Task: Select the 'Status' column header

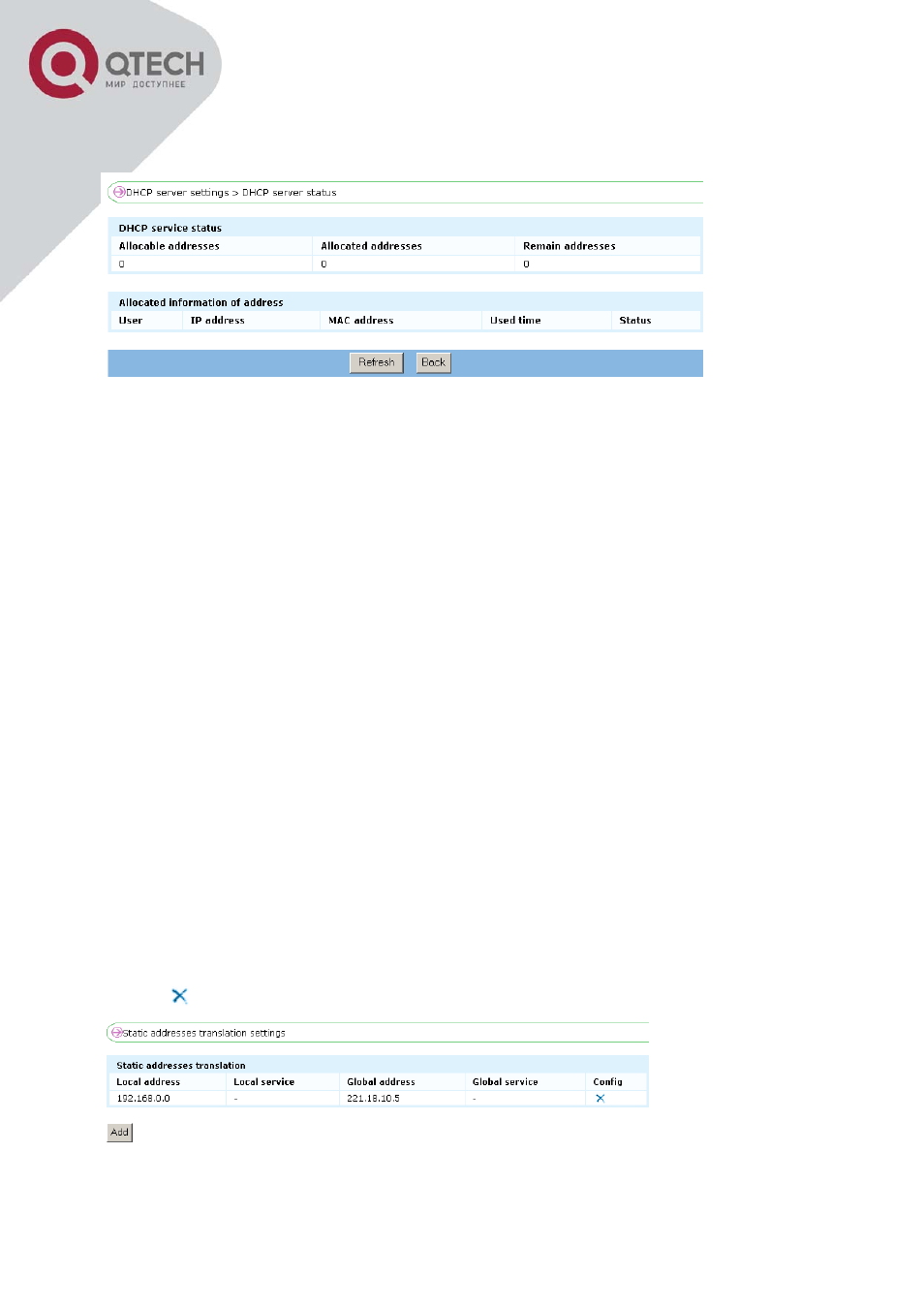Action: (x=635, y=320)
